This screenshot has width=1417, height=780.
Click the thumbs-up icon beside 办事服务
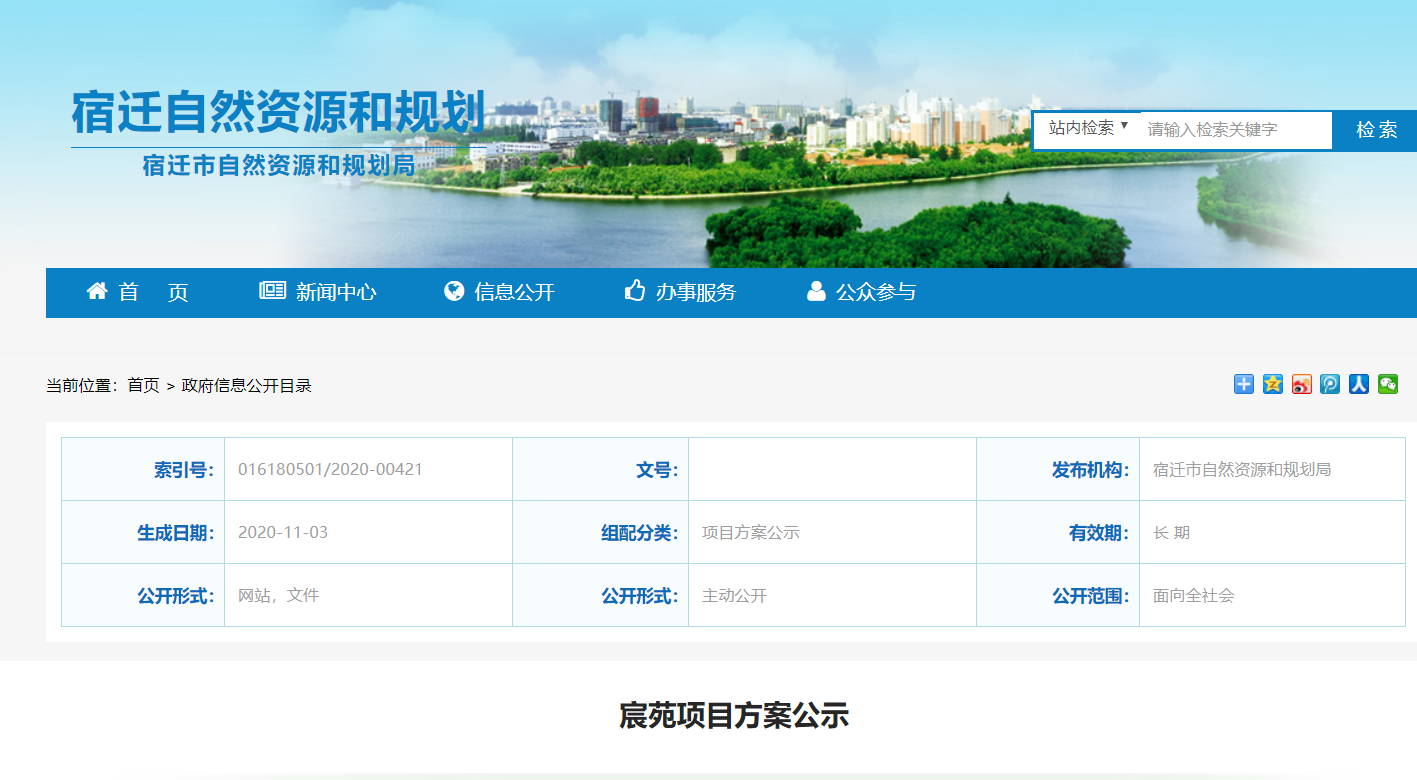tap(634, 291)
